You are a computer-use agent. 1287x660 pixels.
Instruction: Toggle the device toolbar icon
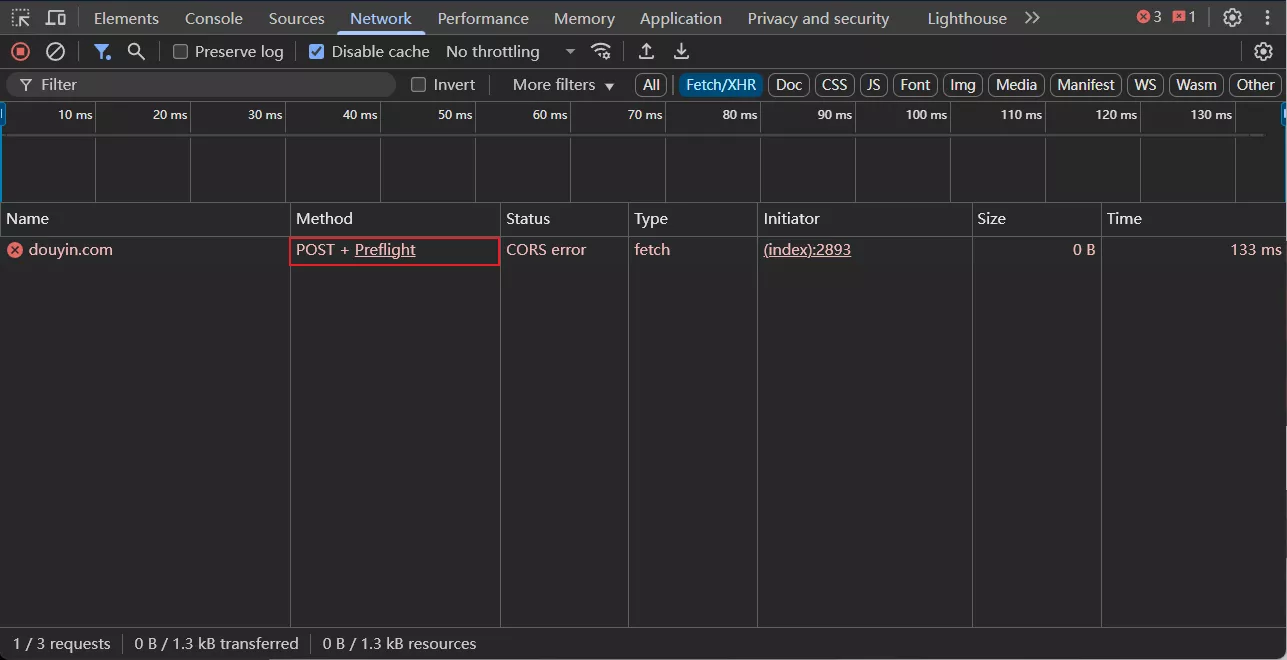56,18
